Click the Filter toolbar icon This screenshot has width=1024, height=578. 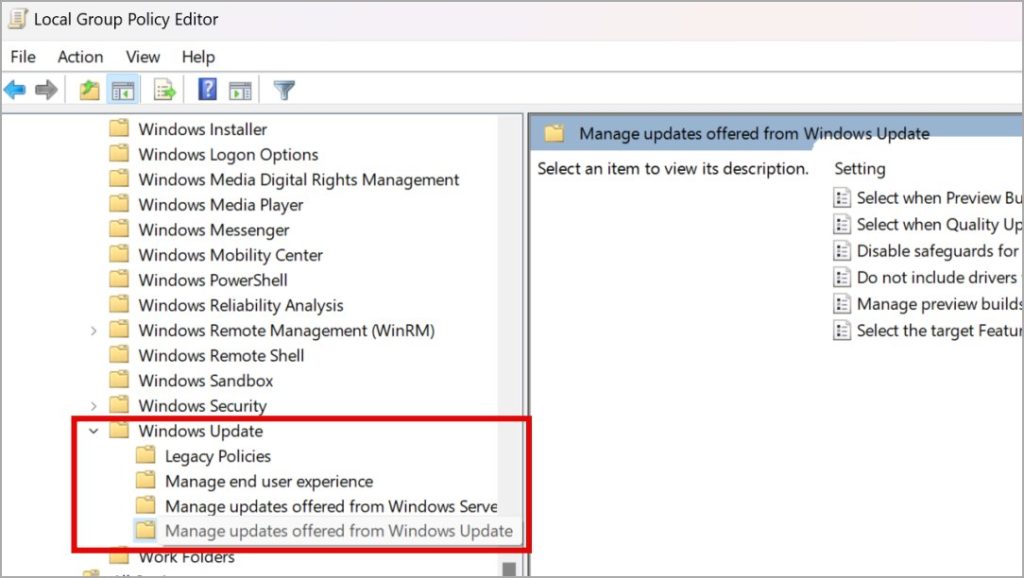coord(283,89)
